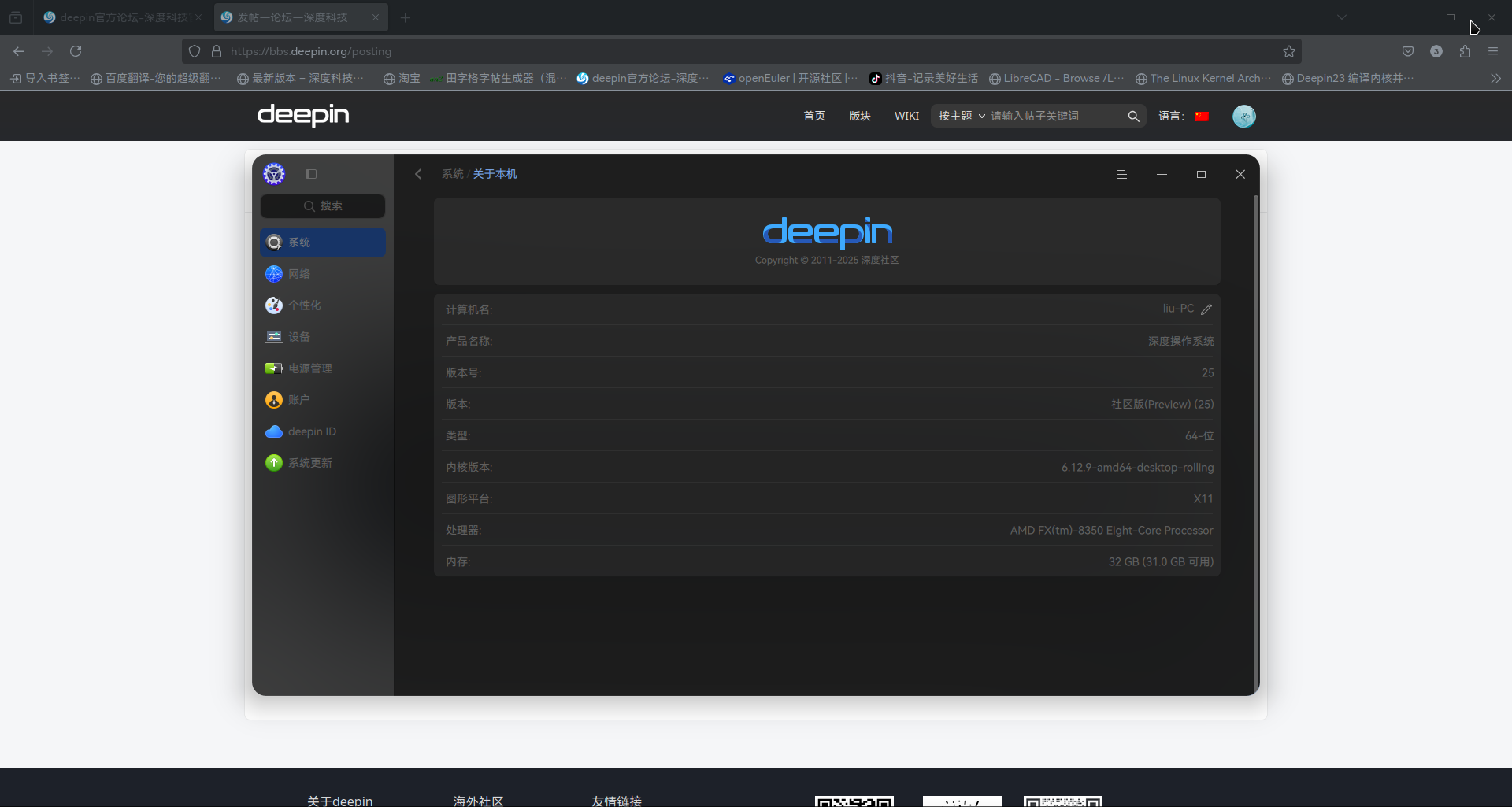Click the Control Center back arrow
The height and width of the screenshot is (807, 1512).
pyautogui.click(x=418, y=174)
